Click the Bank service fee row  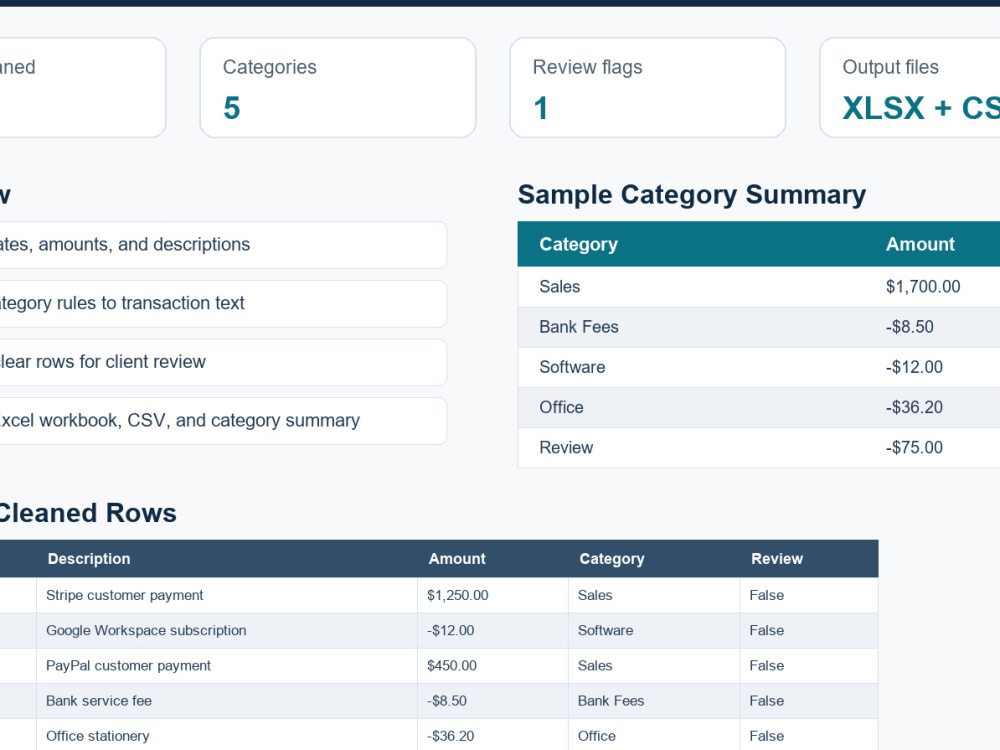click(439, 701)
